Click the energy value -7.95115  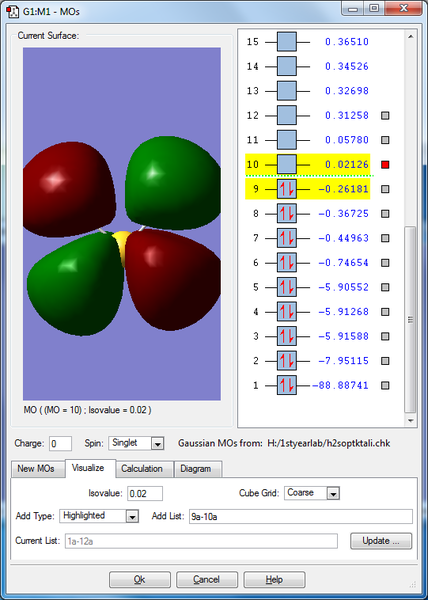(343, 361)
